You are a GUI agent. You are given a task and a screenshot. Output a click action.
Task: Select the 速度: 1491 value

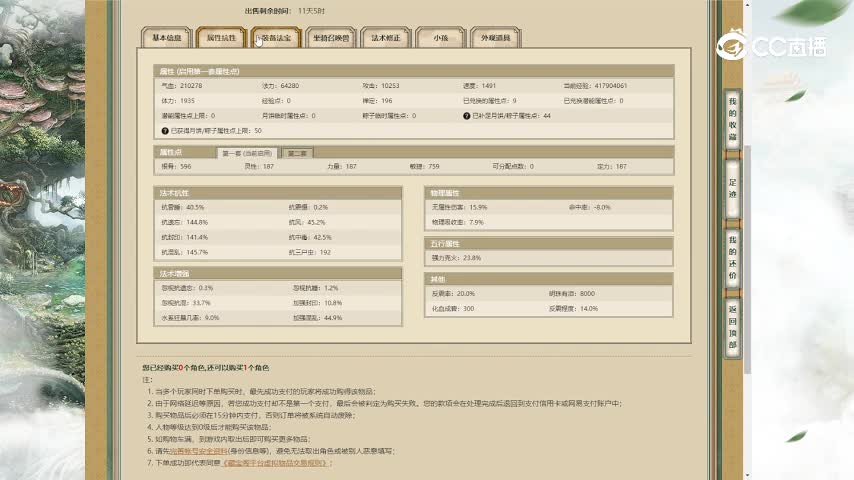pyautogui.click(x=480, y=86)
